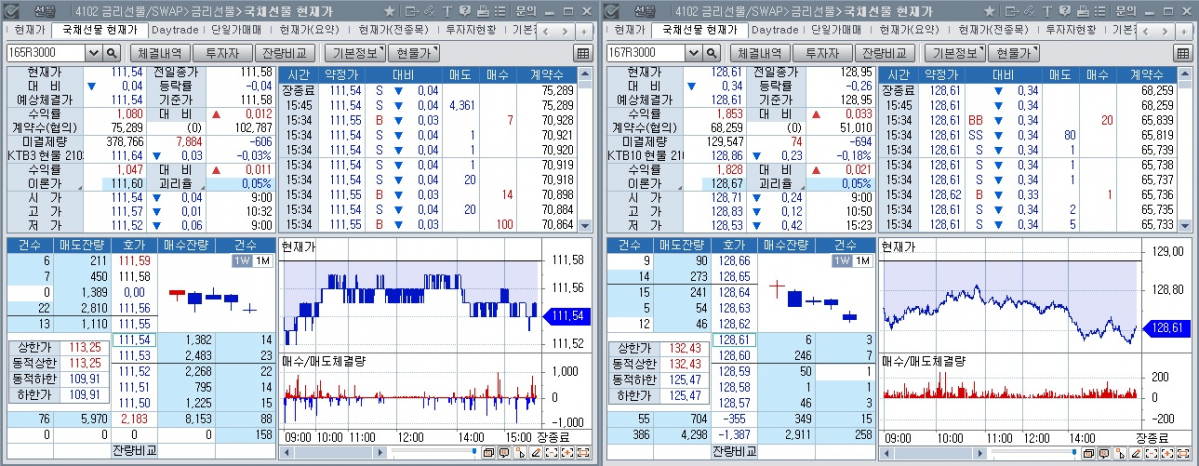Open 현재가(요약) tab in right window
1199x466 pixels.
pyautogui.click(x=908, y=30)
